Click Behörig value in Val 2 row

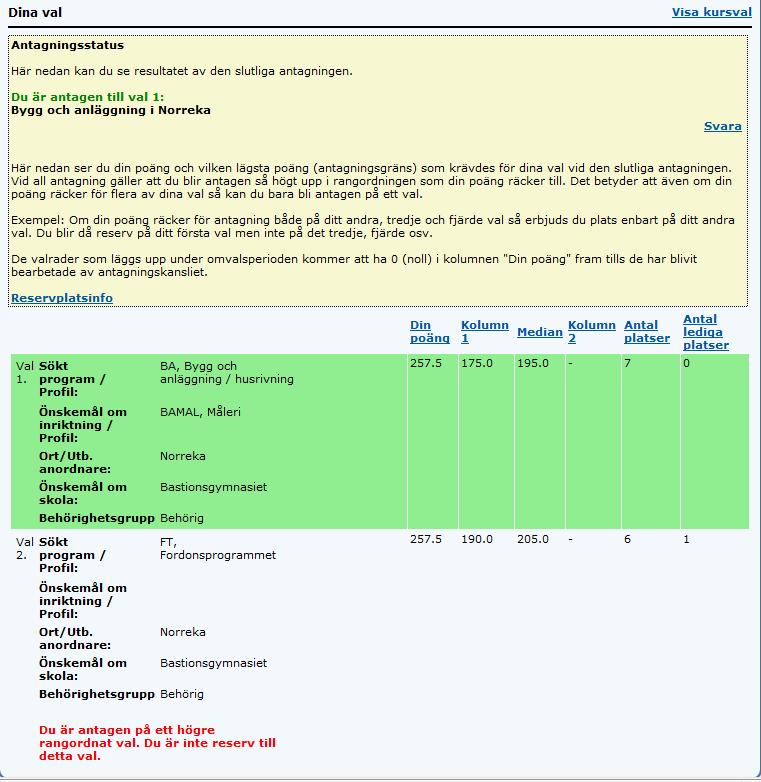point(182,694)
